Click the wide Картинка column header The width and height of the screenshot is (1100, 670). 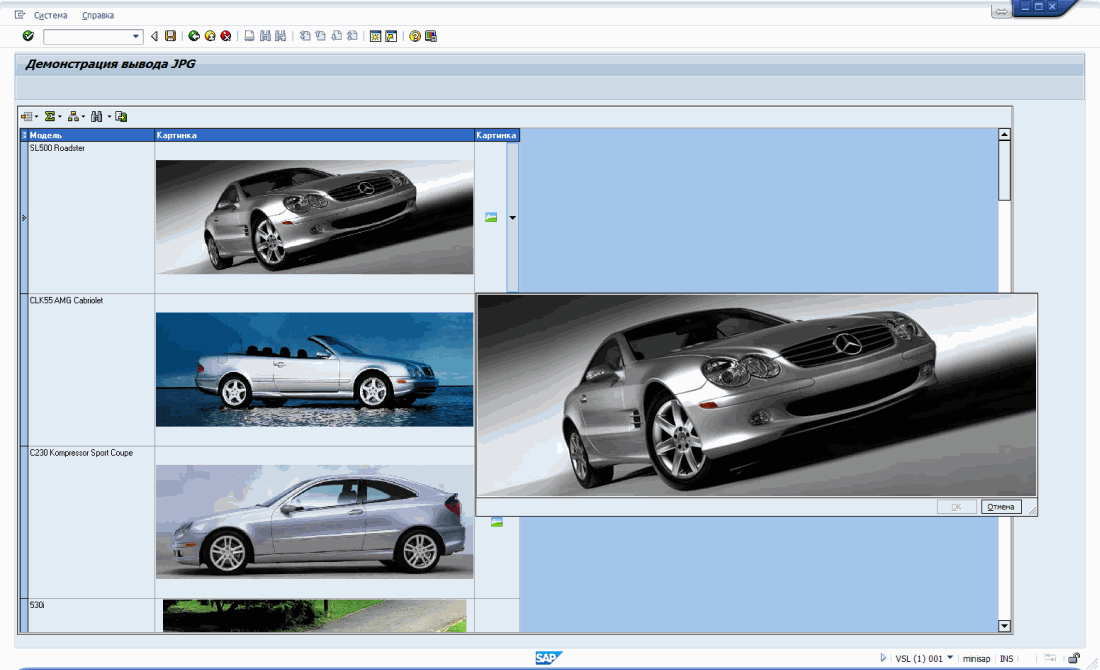click(314, 135)
